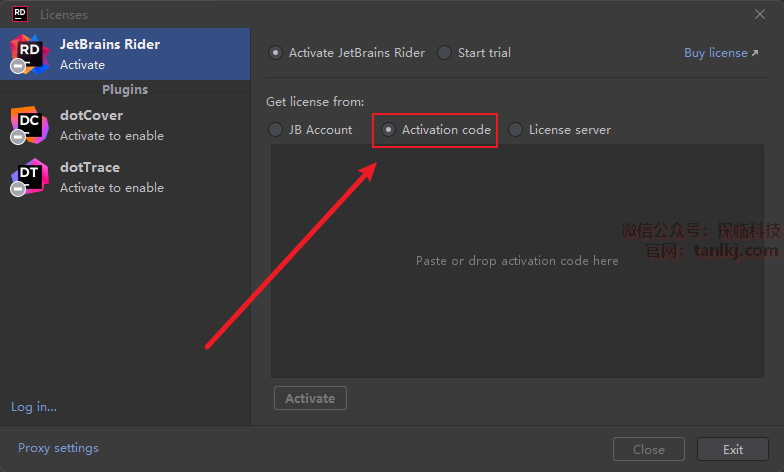Open Proxy settings
This screenshot has height=472, width=784.
pyautogui.click(x=58, y=448)
